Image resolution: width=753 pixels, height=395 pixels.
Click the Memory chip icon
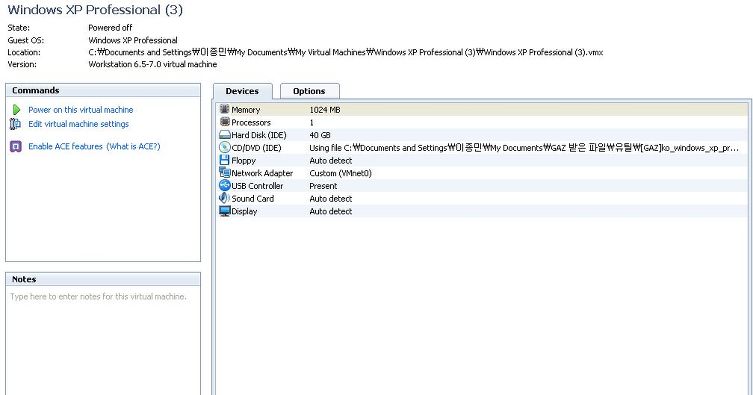(224, 109)
